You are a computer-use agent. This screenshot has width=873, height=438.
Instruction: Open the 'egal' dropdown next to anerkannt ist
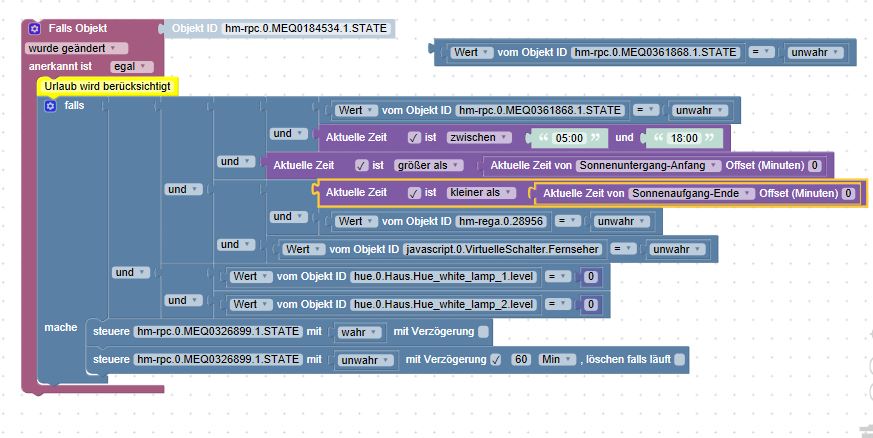point(131,67)
